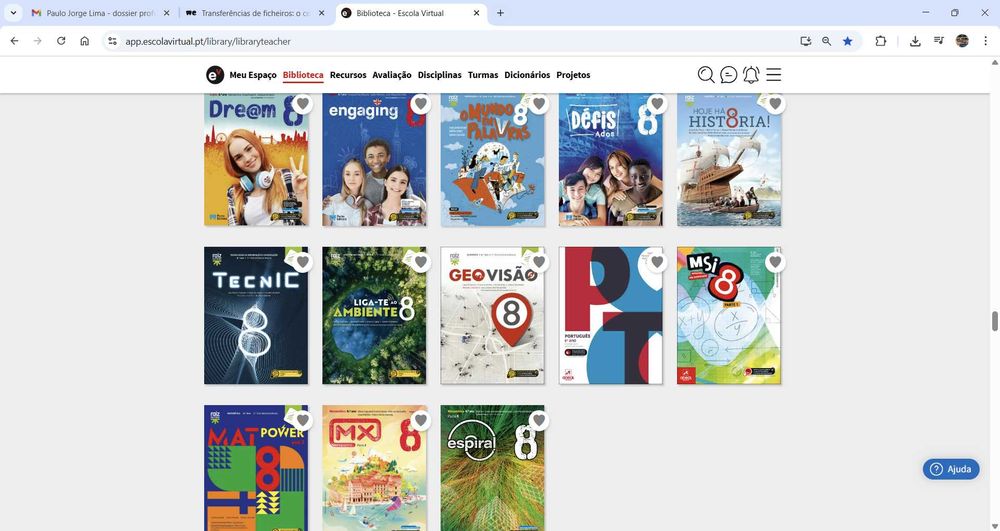Open browser downloads icon
The image size is (1000, 531).
(915, 41)
